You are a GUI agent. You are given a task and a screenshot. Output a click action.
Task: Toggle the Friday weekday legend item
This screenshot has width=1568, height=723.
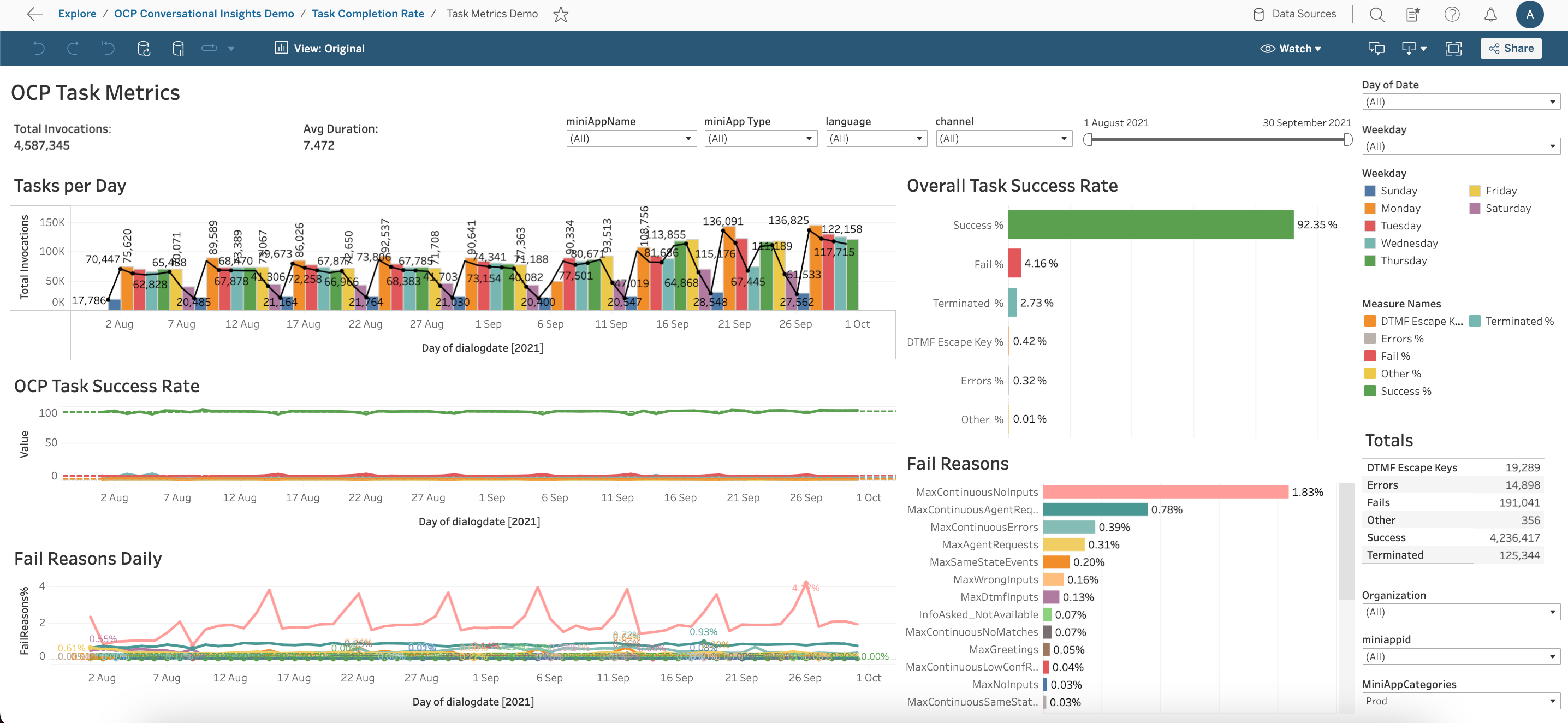pyautogui.click(x=1500, y=191)
